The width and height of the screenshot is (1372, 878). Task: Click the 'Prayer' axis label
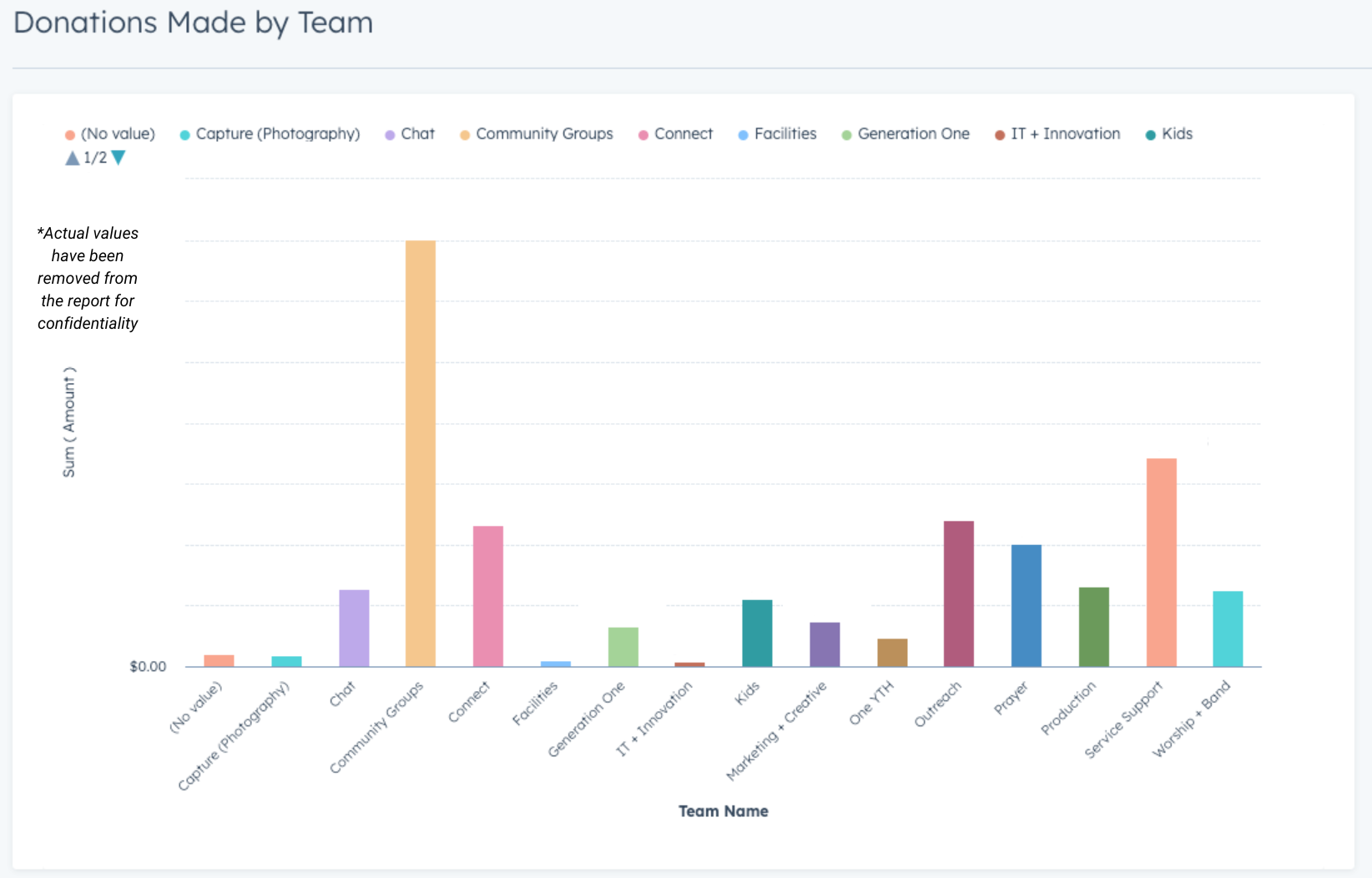coord(1011,698)
